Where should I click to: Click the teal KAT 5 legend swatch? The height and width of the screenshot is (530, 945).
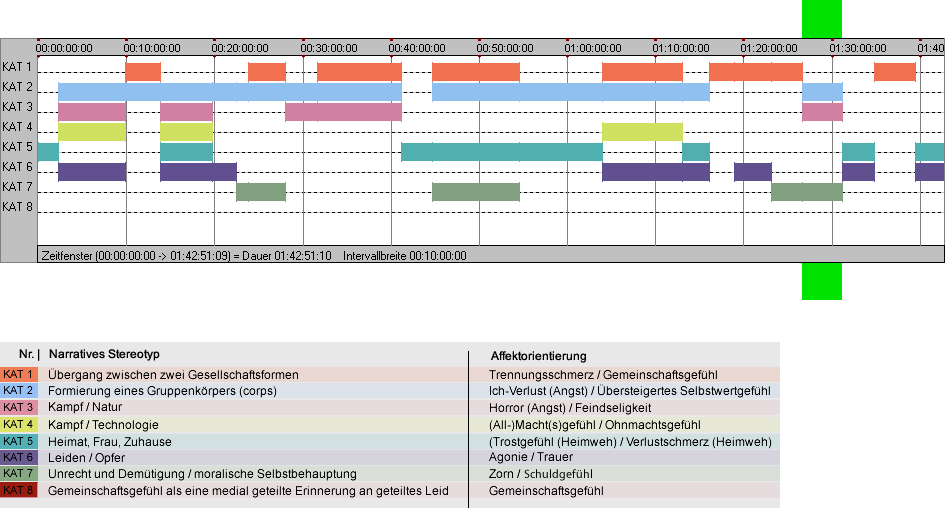point(19,441)
